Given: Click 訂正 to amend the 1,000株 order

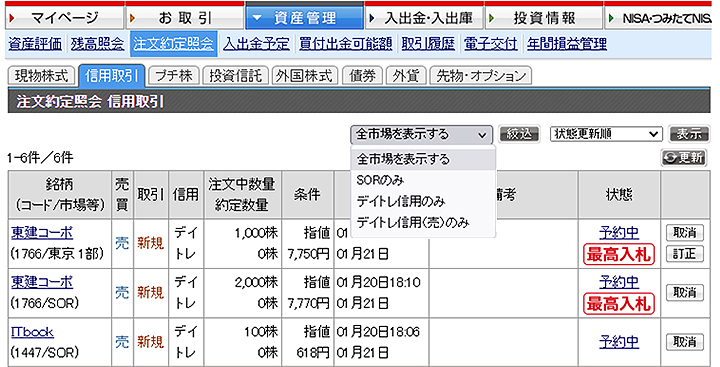Looking at the screenshot, I should click(x=685, y=254).
